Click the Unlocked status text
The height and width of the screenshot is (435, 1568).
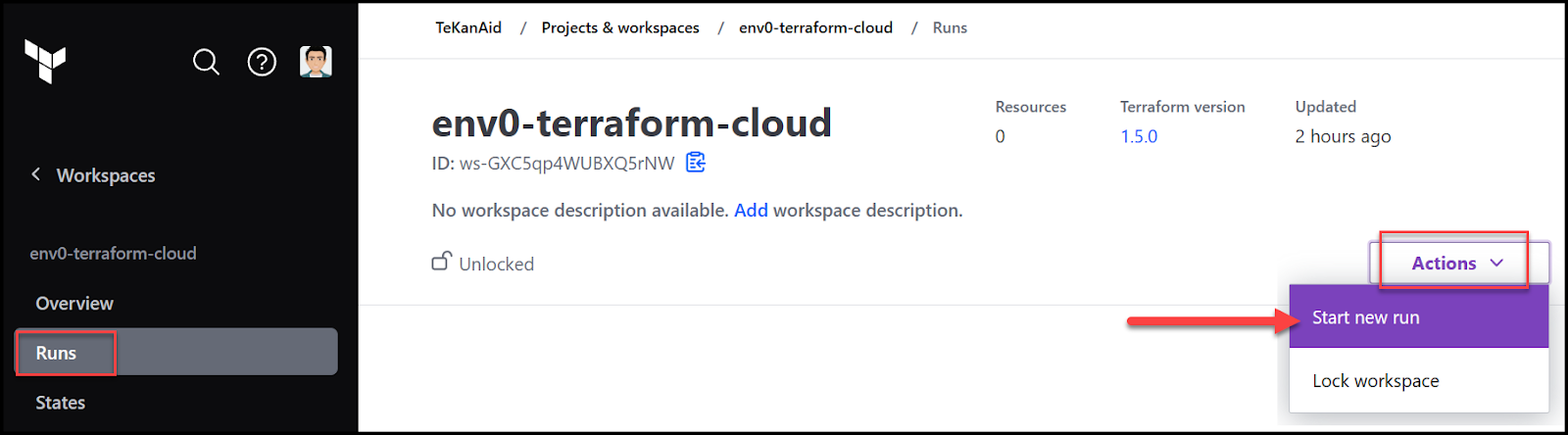[x=497, y=265]
